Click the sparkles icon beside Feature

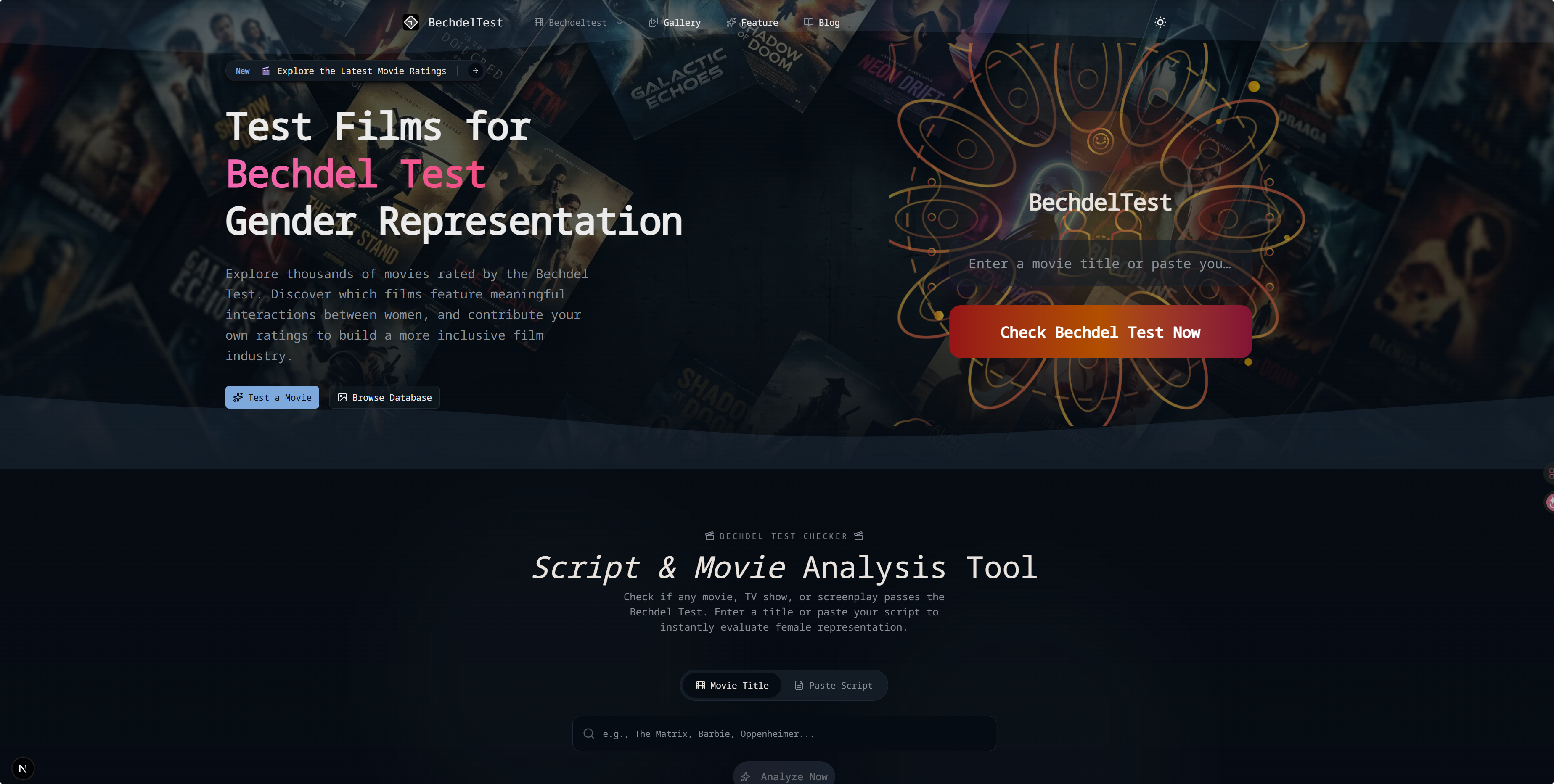click(x=731, y=22)
